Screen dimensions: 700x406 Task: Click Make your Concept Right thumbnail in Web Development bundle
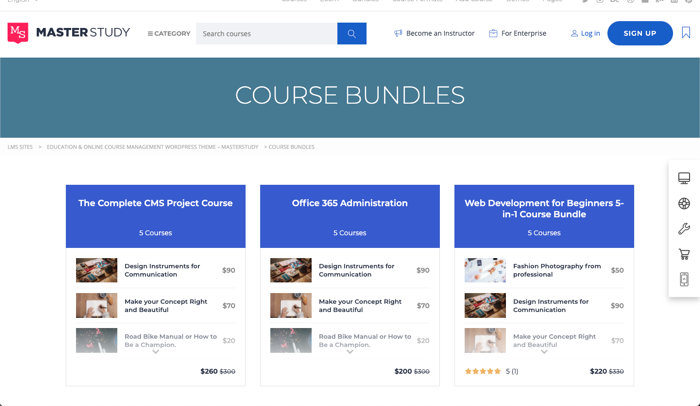click(x=485, y=341)
